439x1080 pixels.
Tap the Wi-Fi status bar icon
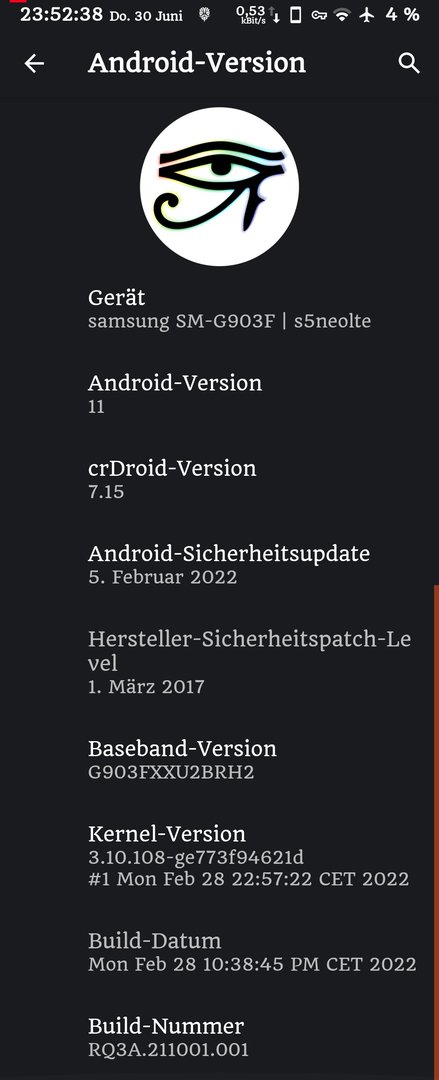coord(341,14)
